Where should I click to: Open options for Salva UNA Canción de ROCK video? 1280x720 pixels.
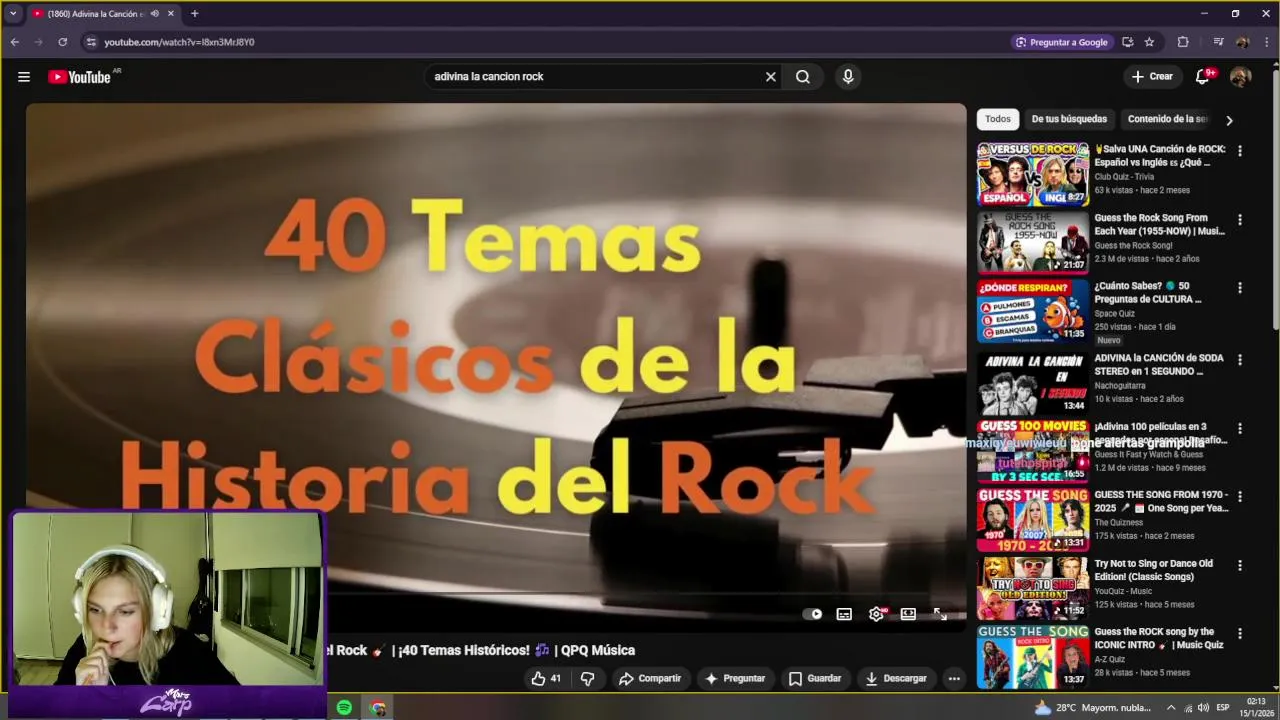pos(1240,151)
